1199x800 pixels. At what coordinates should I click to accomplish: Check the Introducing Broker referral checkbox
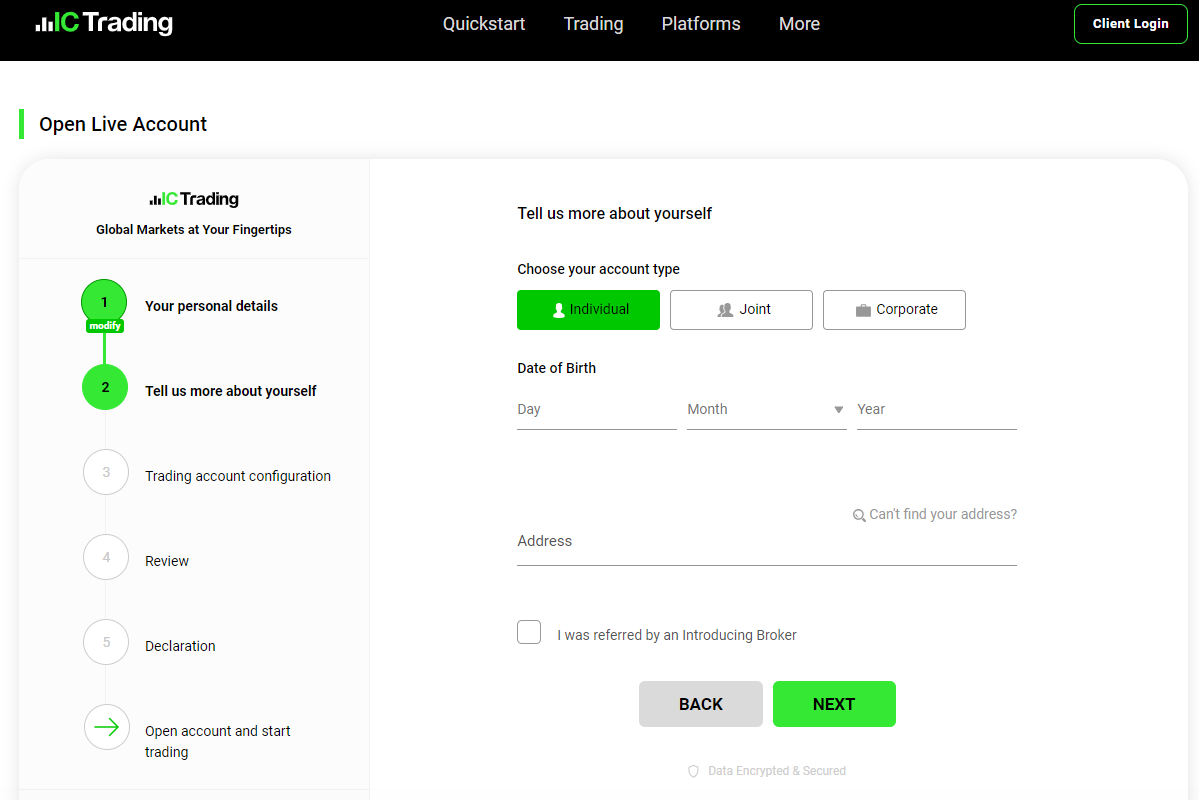pos(528,632)
